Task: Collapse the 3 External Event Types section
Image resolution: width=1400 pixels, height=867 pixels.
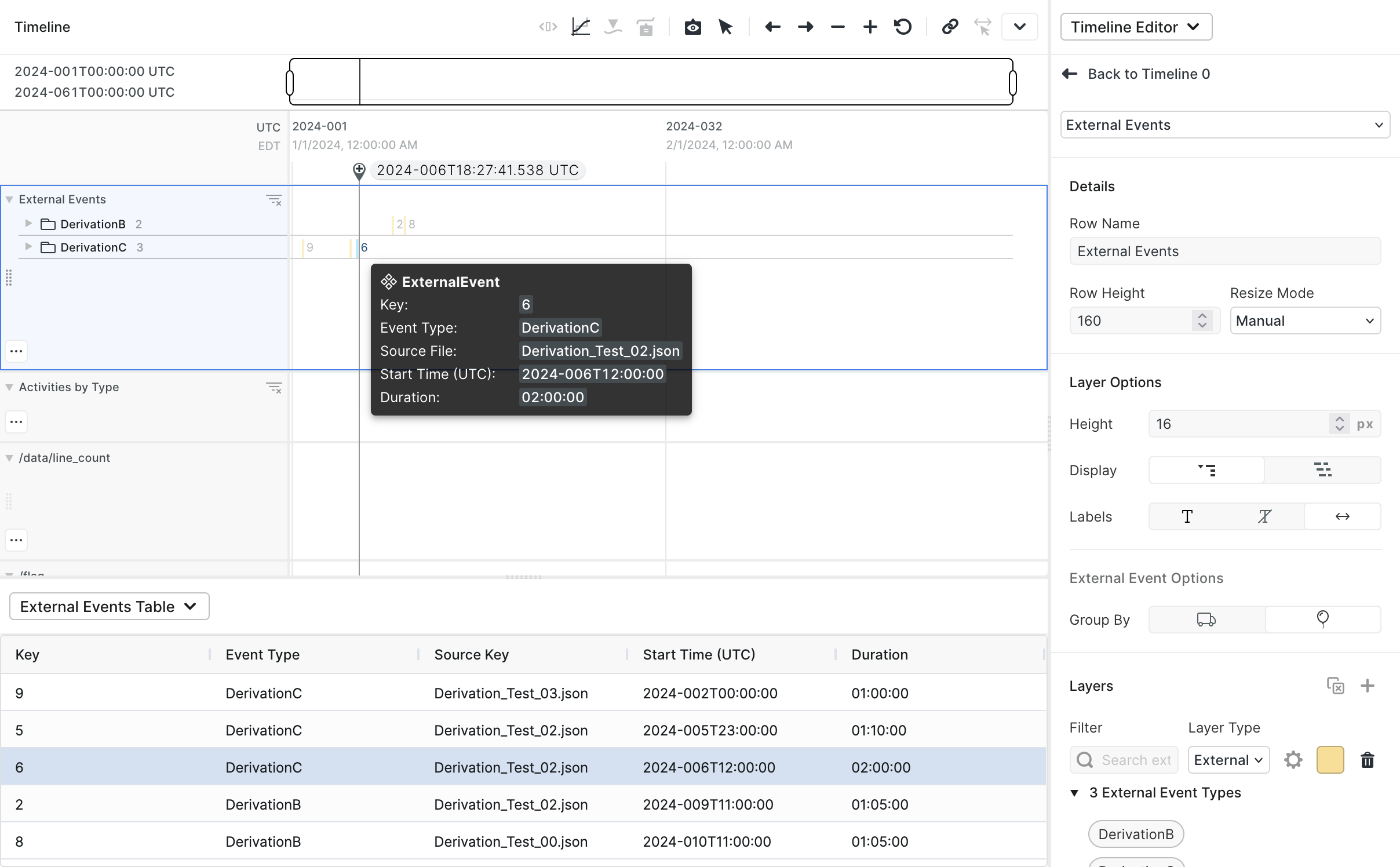Action: point(1074,792)
